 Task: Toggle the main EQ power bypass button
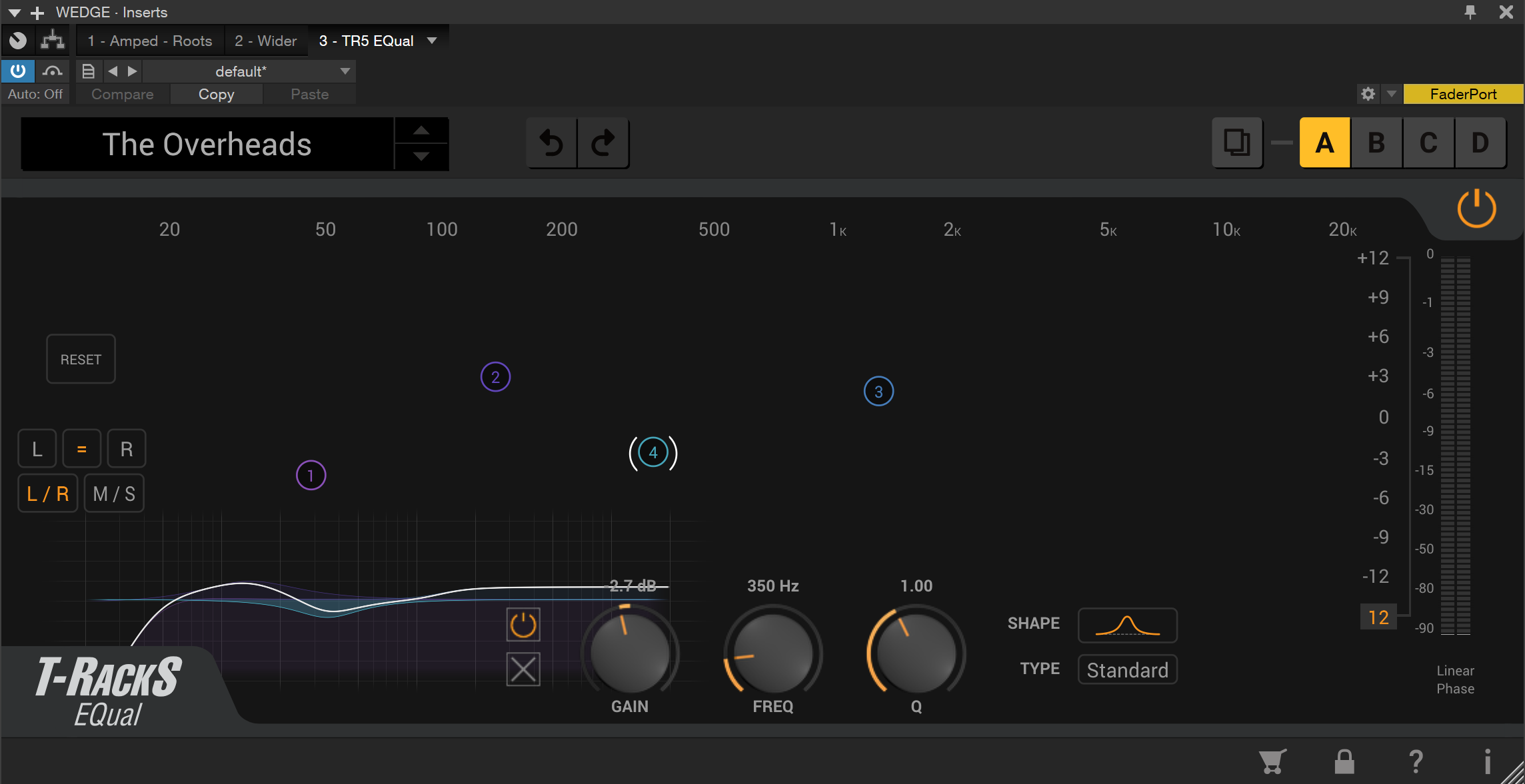coord(1476,208)
